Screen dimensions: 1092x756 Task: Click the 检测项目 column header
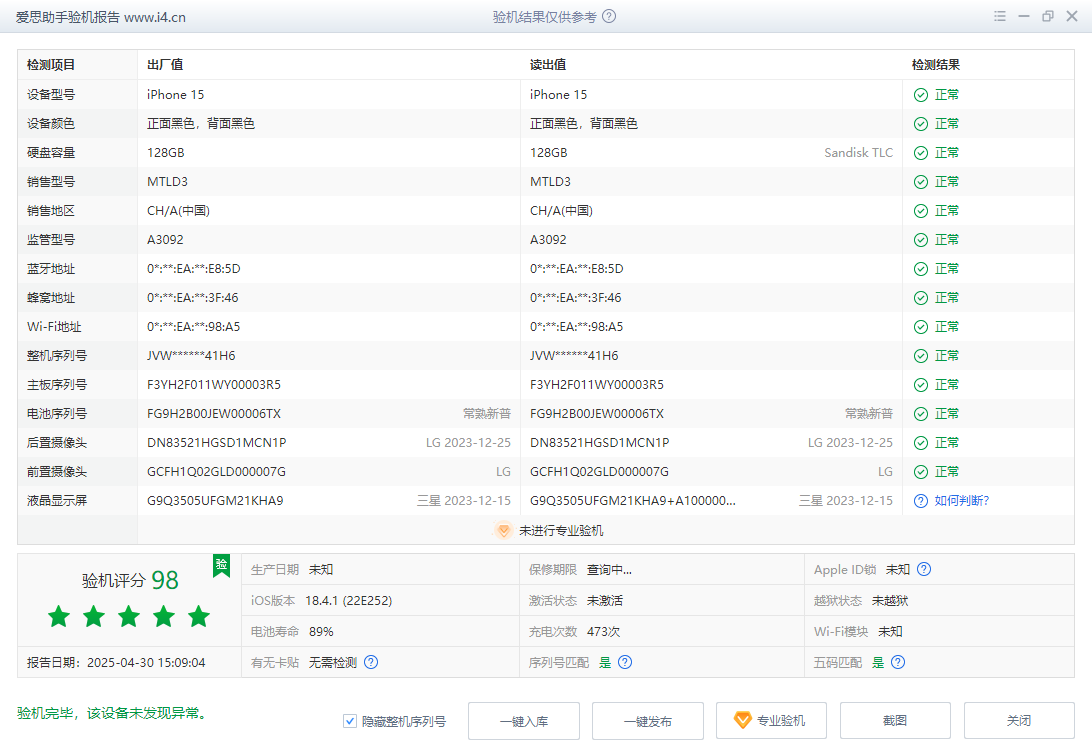point(51,65)
